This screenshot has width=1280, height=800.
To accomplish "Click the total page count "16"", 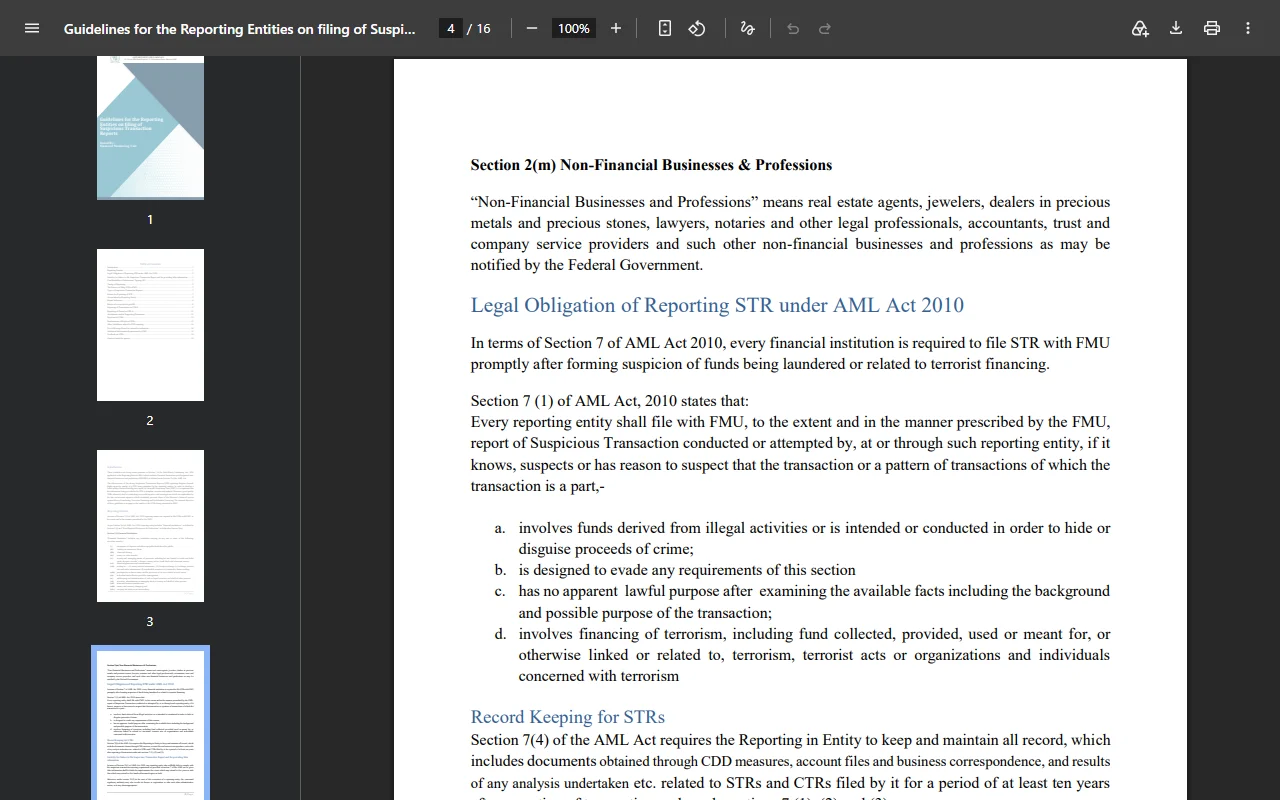I will pos(483,28).
